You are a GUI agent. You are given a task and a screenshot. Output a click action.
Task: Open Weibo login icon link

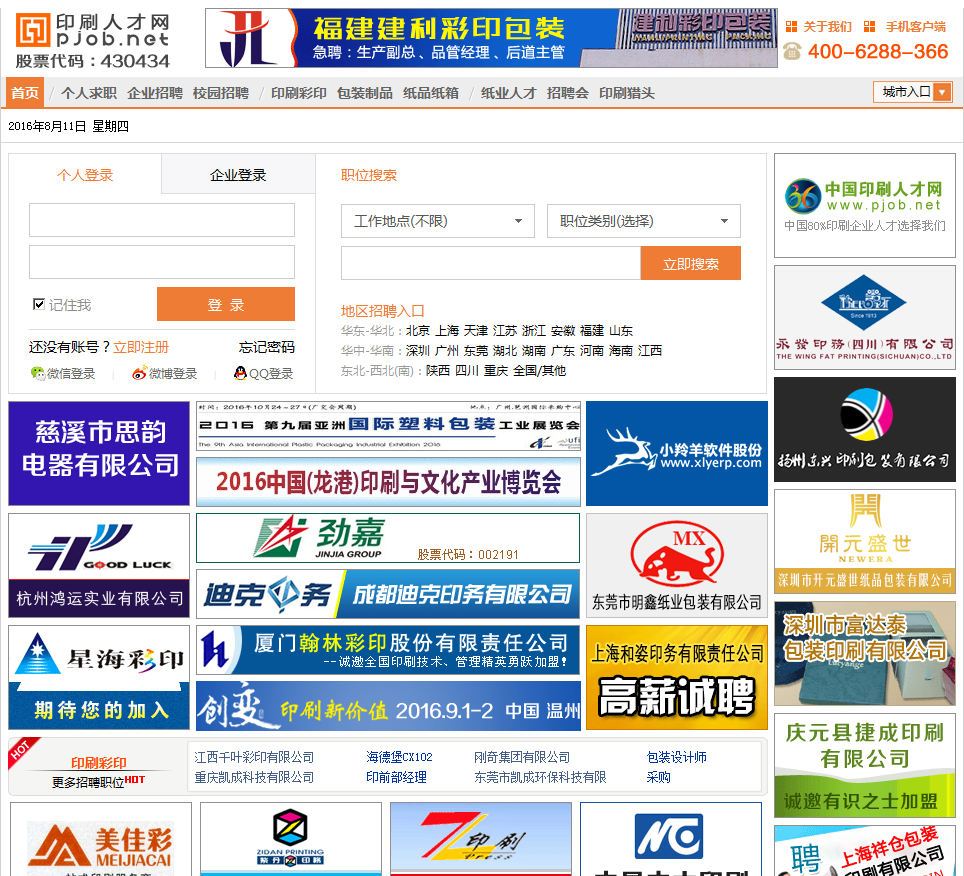140,373
